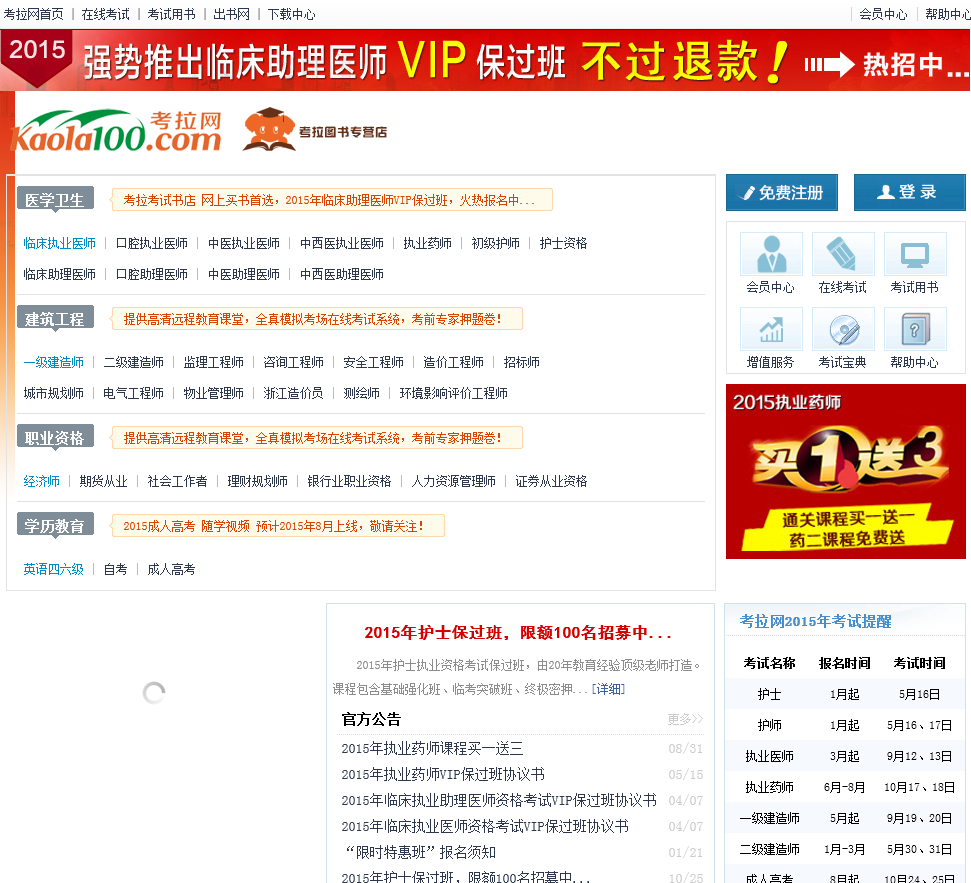Open the 成人高考 link under 学历教育
Screen dimensions: 971x883
pyautogui.click(x=171, y=569)
